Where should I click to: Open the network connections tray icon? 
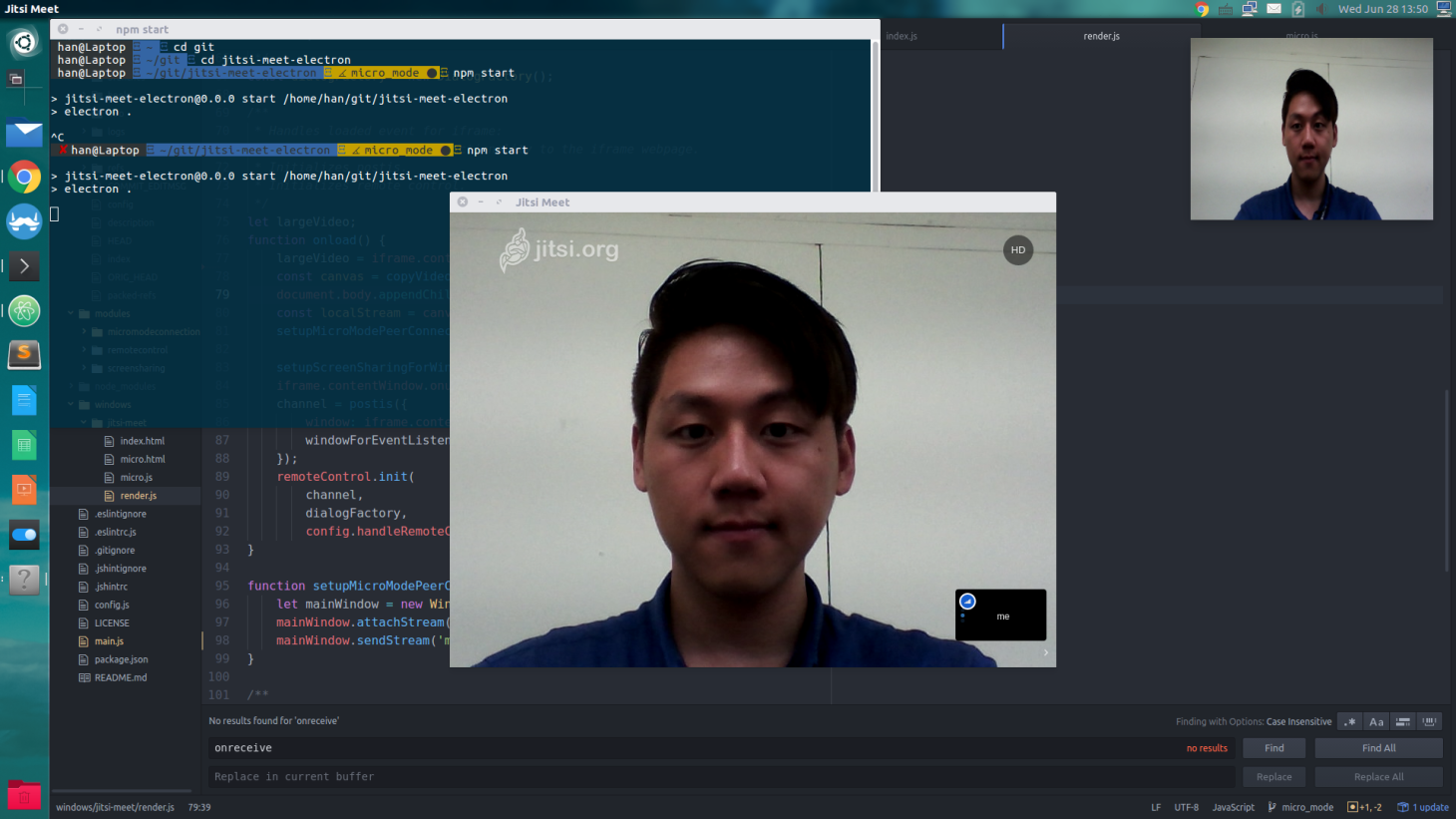[1250, 9]
